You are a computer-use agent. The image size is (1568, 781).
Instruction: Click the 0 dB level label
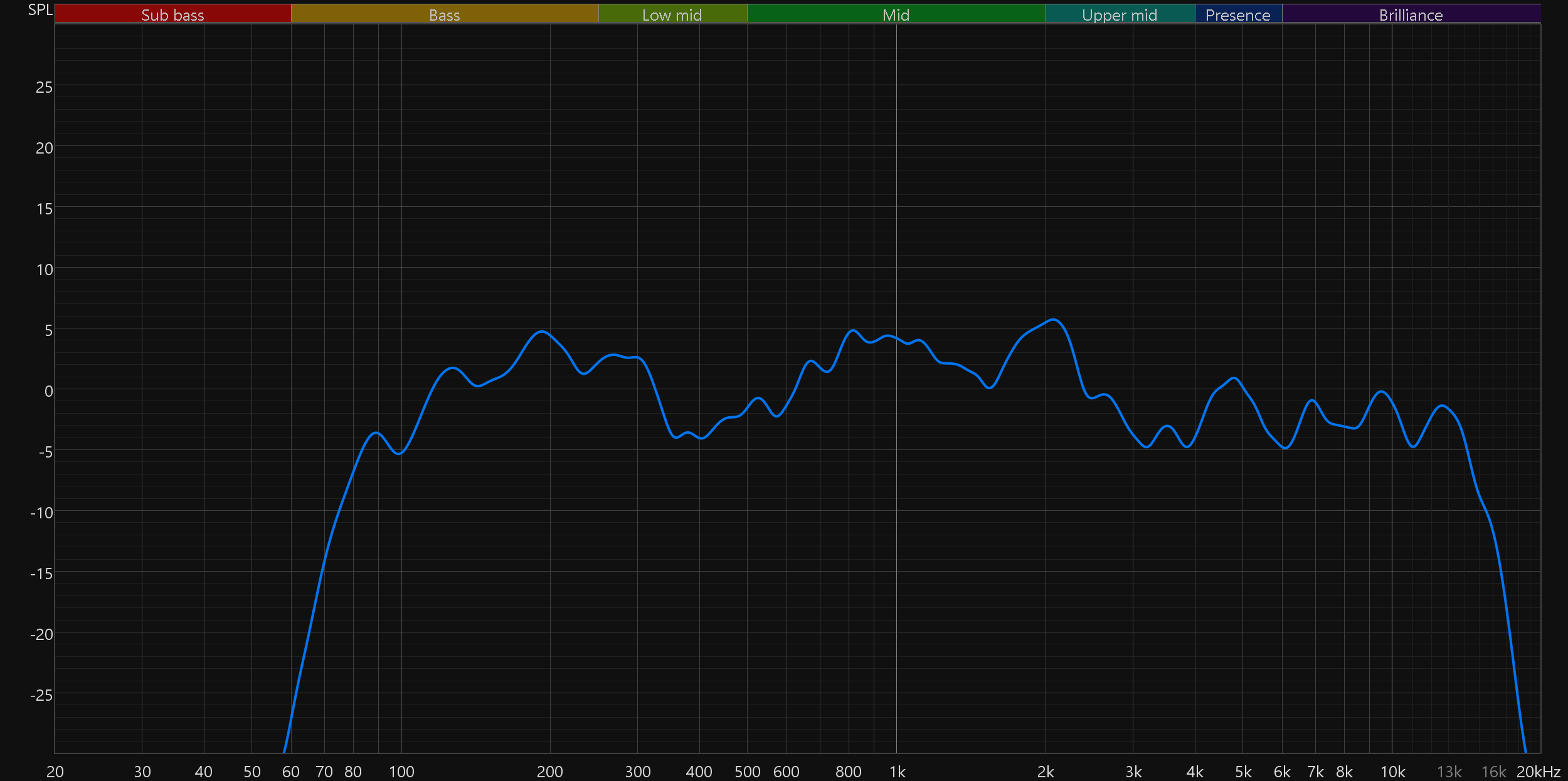coord(48,391)
